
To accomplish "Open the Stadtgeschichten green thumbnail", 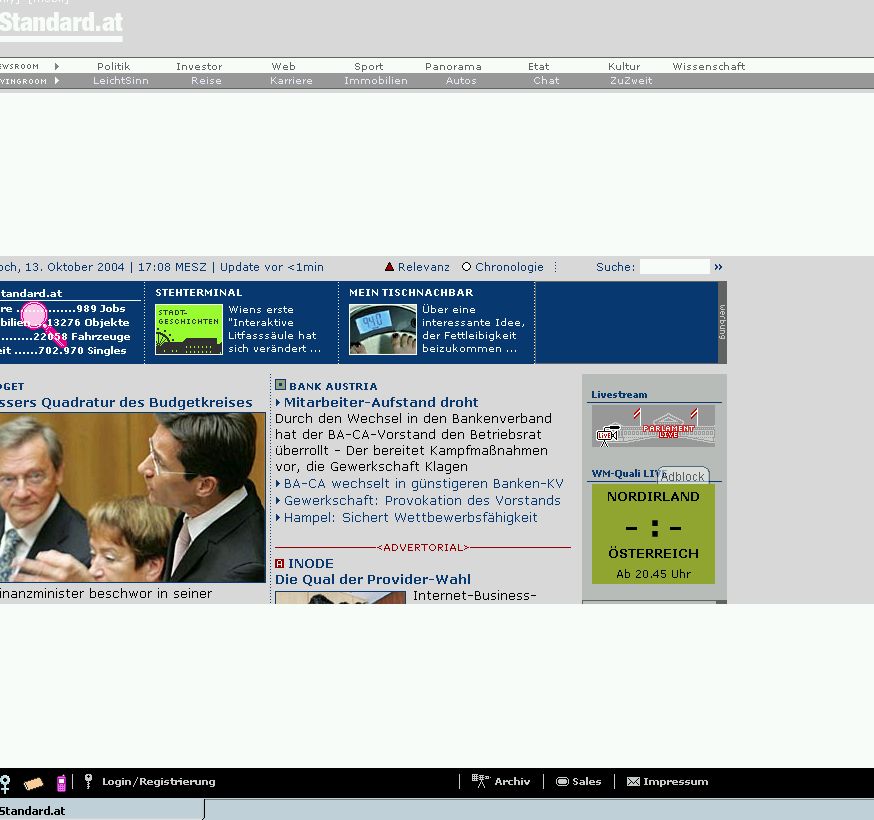I will pos(188,329).
